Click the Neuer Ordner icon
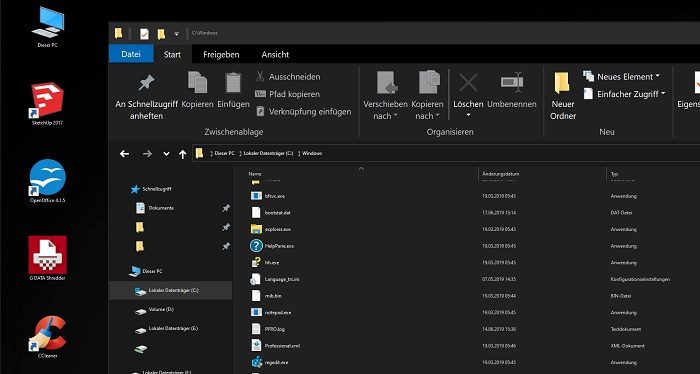This screenshot has height=374, width=700. click(x=562, y=83)
